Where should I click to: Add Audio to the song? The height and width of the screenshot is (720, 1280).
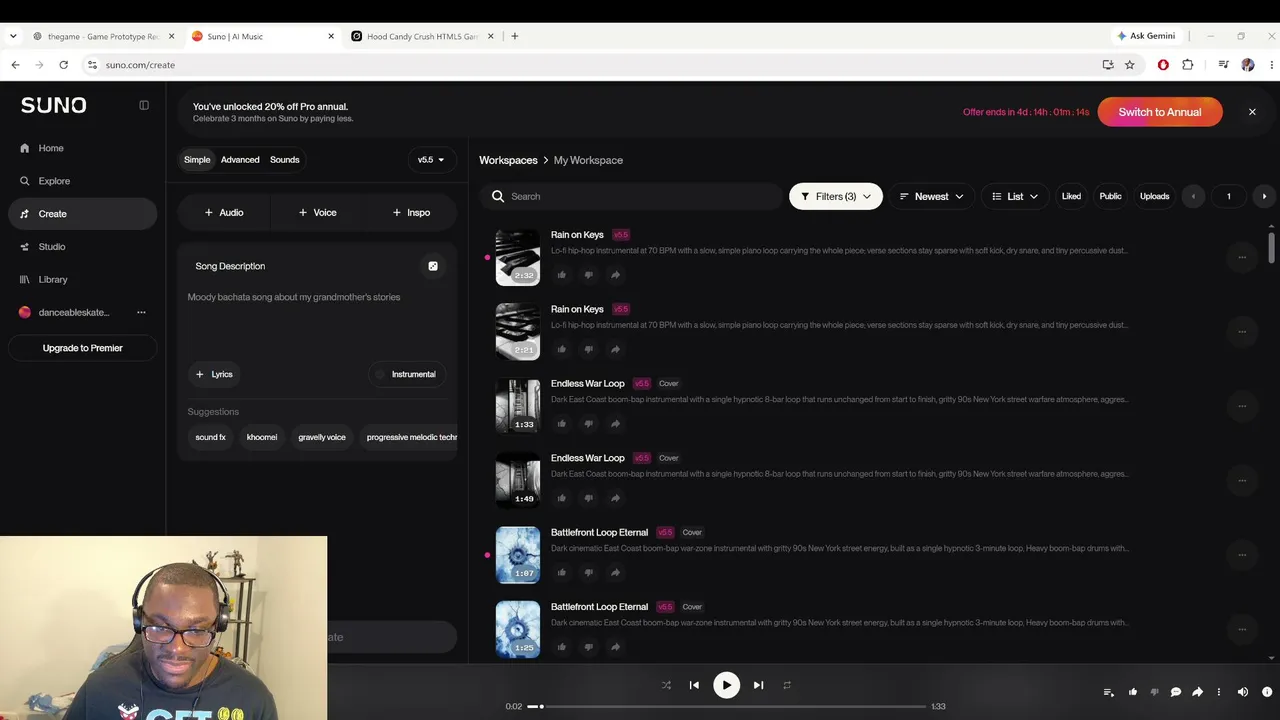point(224,213)
